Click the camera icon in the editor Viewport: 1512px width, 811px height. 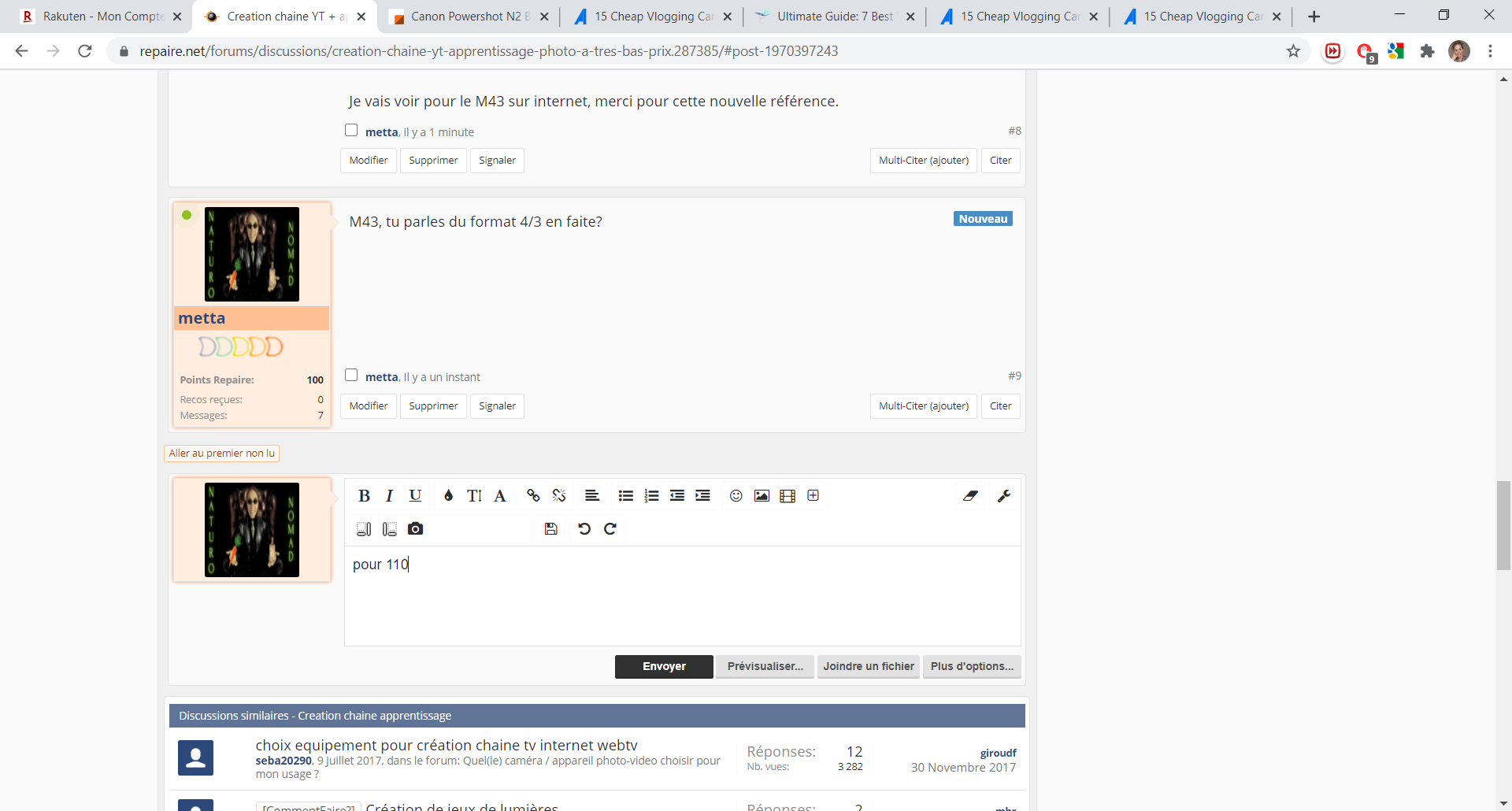tap(415, 529)
